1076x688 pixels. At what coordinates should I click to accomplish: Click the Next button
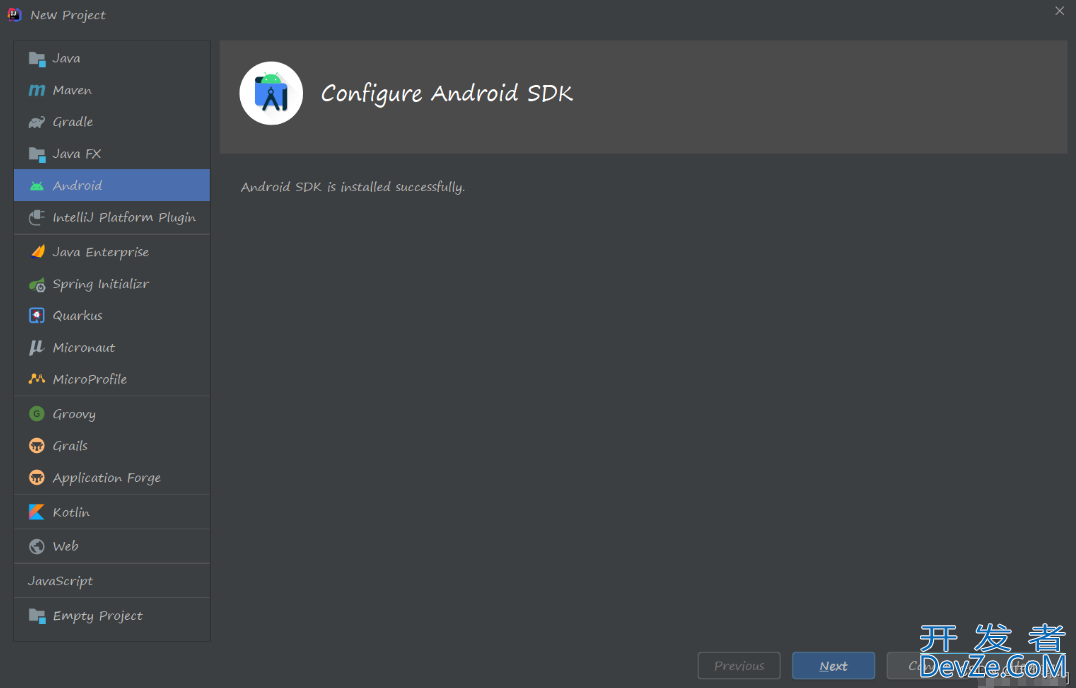click(833, 665)
